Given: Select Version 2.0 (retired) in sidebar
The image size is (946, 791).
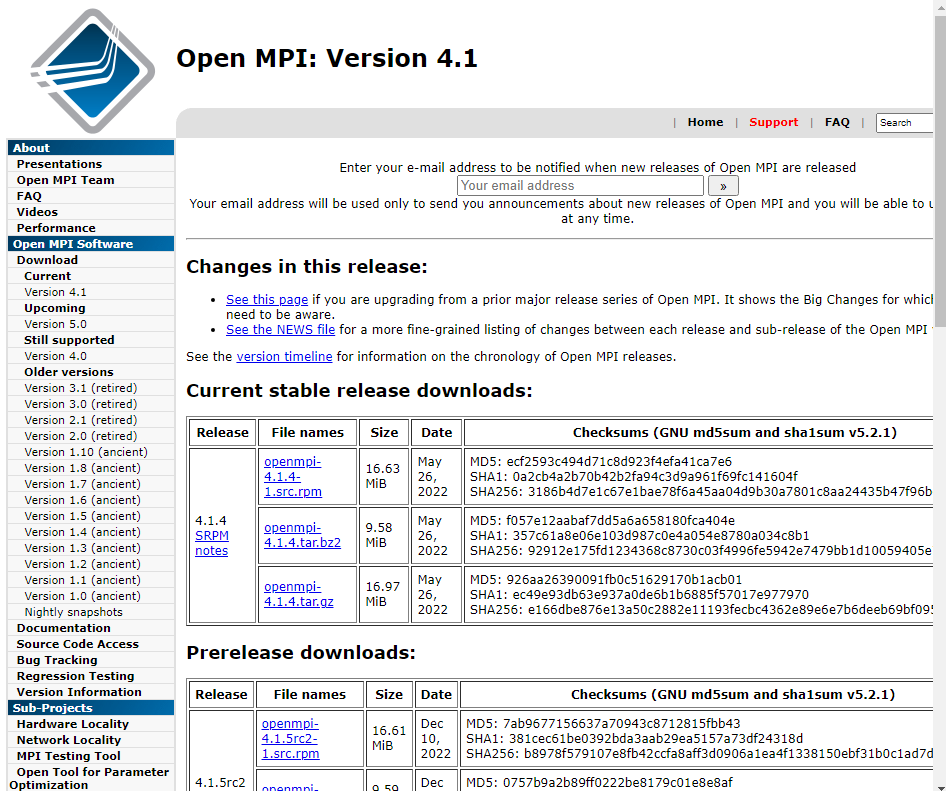Looking at the screenshot, I should [x=80, y=436].
